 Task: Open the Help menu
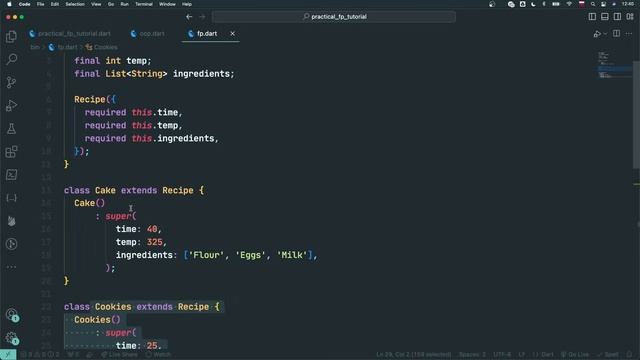[187, 4]
